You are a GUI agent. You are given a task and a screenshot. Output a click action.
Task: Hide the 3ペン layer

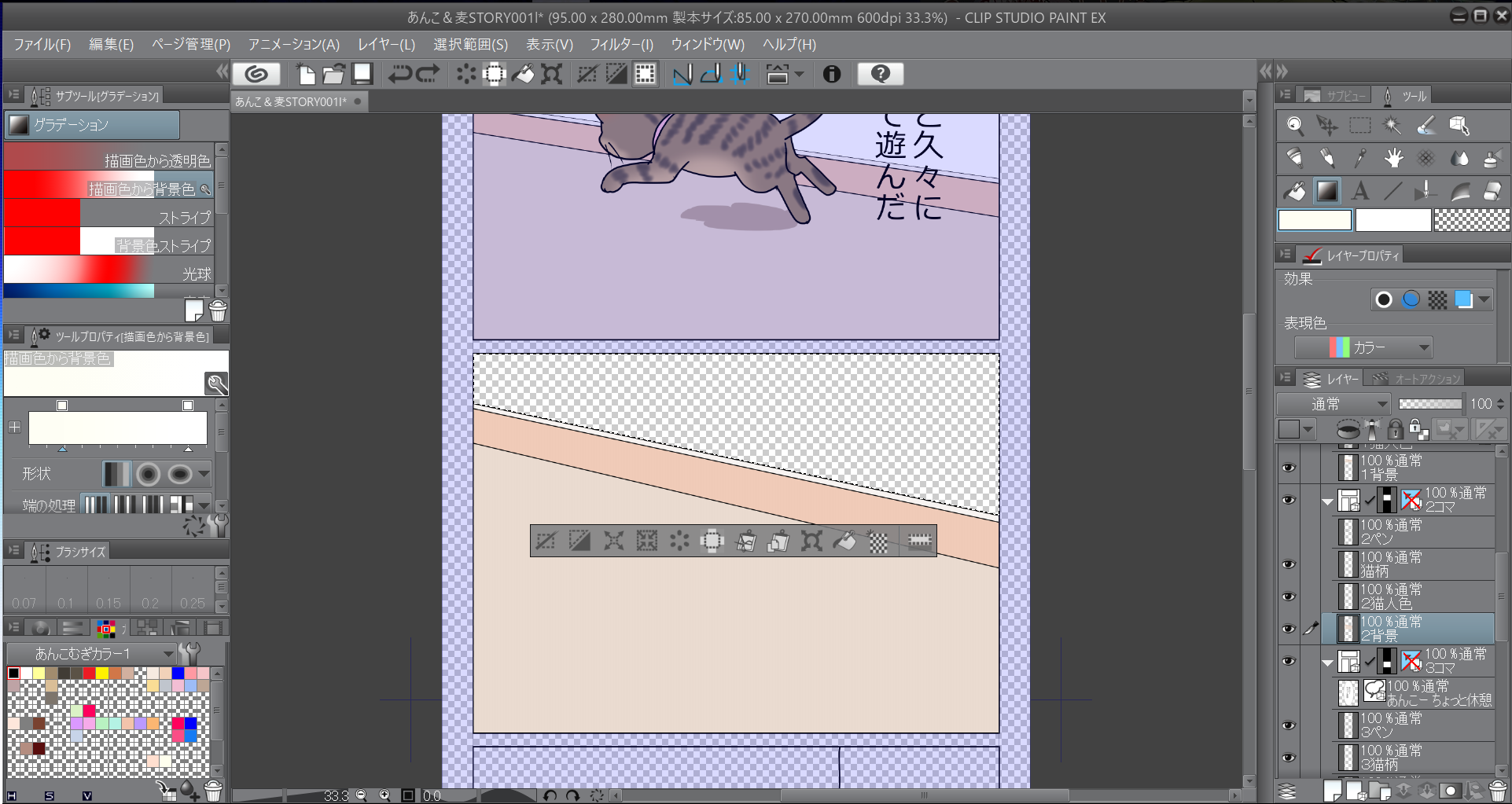click(x=1288, y=725)
